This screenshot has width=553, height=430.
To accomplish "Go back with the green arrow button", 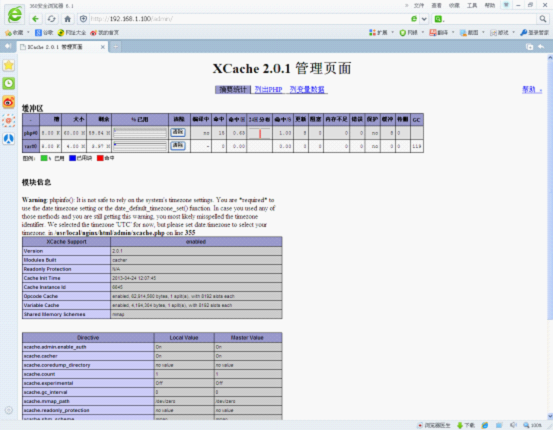I will coord(35,19).
